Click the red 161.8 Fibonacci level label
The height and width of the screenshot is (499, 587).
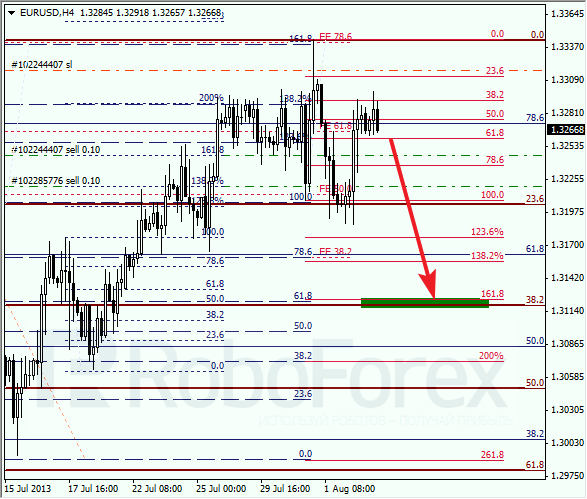click(x=492, y=293)
